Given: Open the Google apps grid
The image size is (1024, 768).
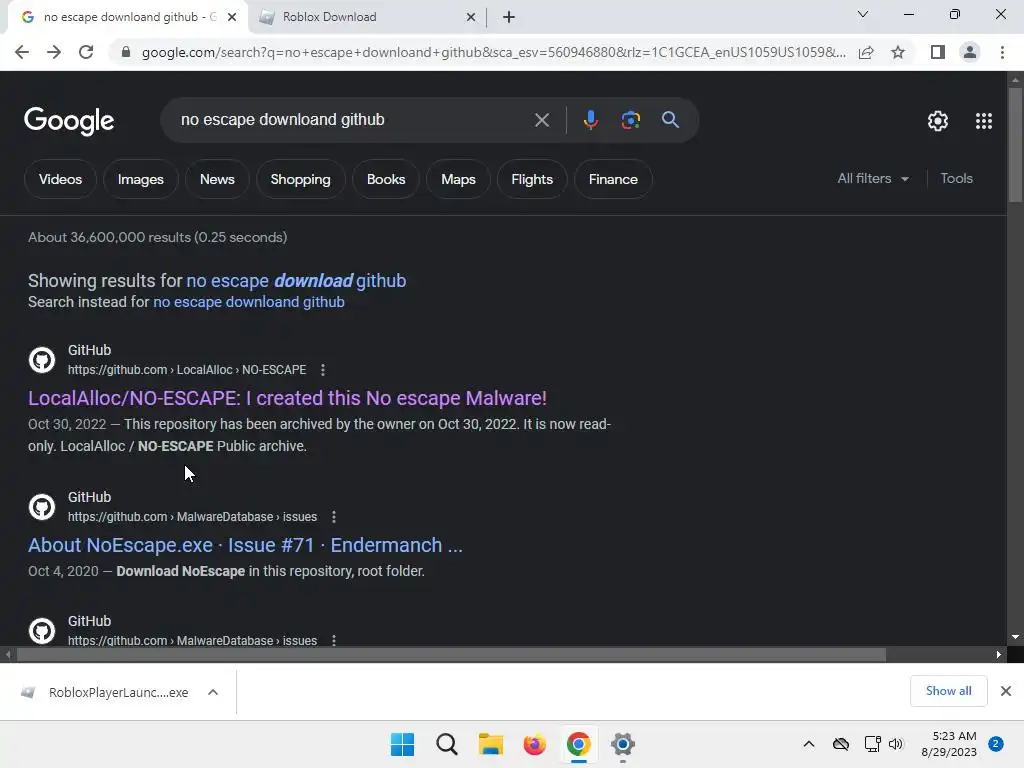Looking at the screenshot, I should coord(984,121).
